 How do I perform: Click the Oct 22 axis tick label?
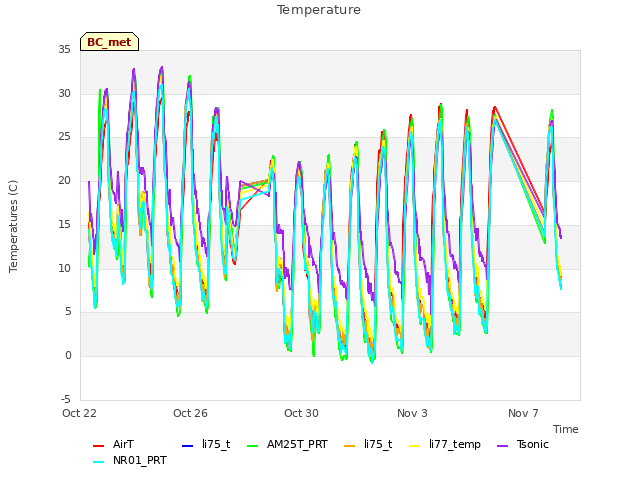(79, 413)
